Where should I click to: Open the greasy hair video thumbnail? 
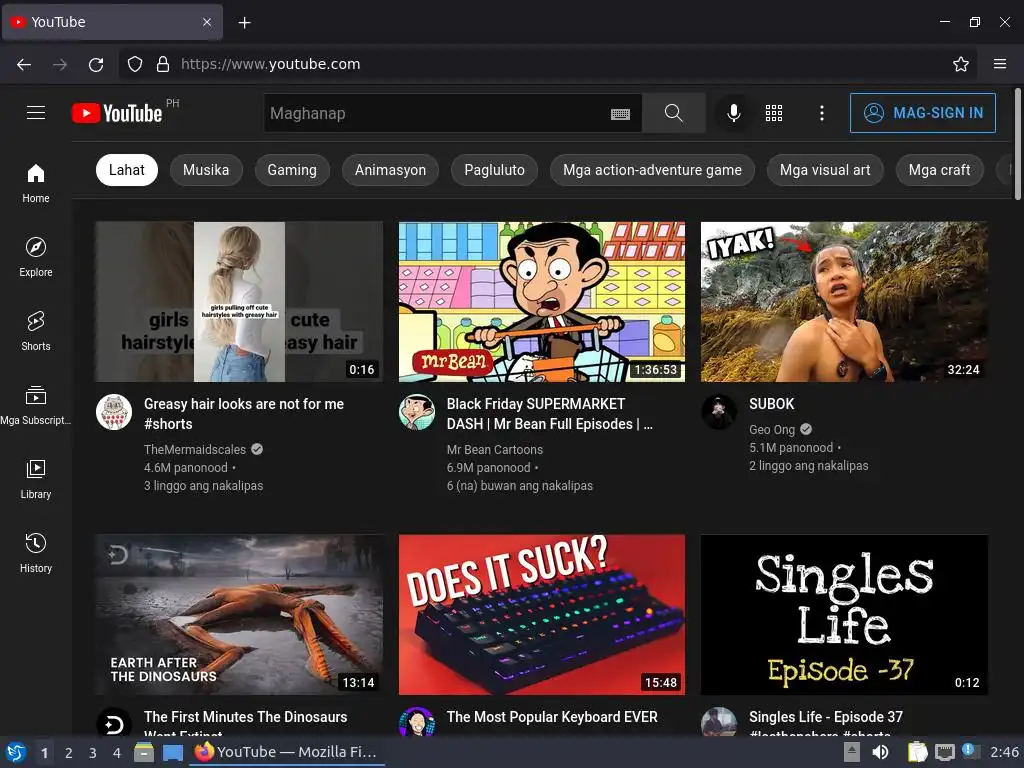pyautogui.click(x=239, y=302)
